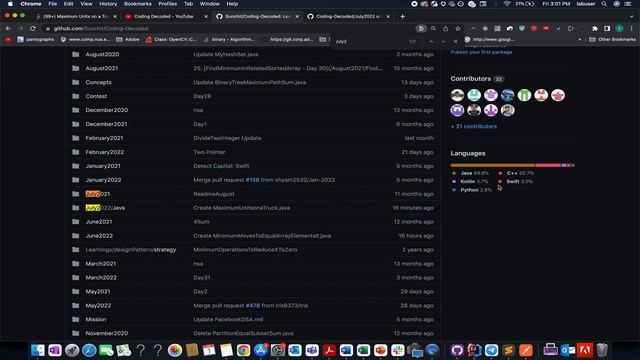Viewport: 640px width, 360px height.
Task: Open the Python language entry
Action: coord(472,190)
